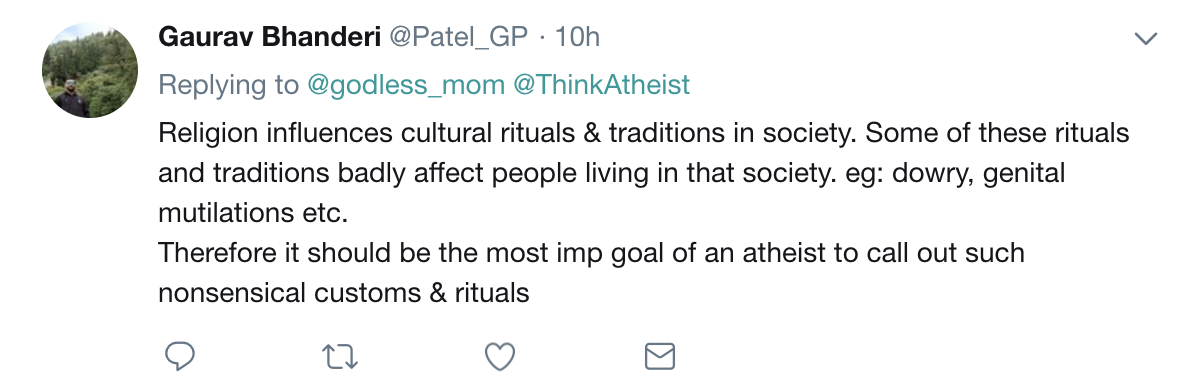The width and height of the screenshot is (1198, 392).
Task: Visit the @ThinkAtheist profile mention
Action: click(x=601, y=85)
